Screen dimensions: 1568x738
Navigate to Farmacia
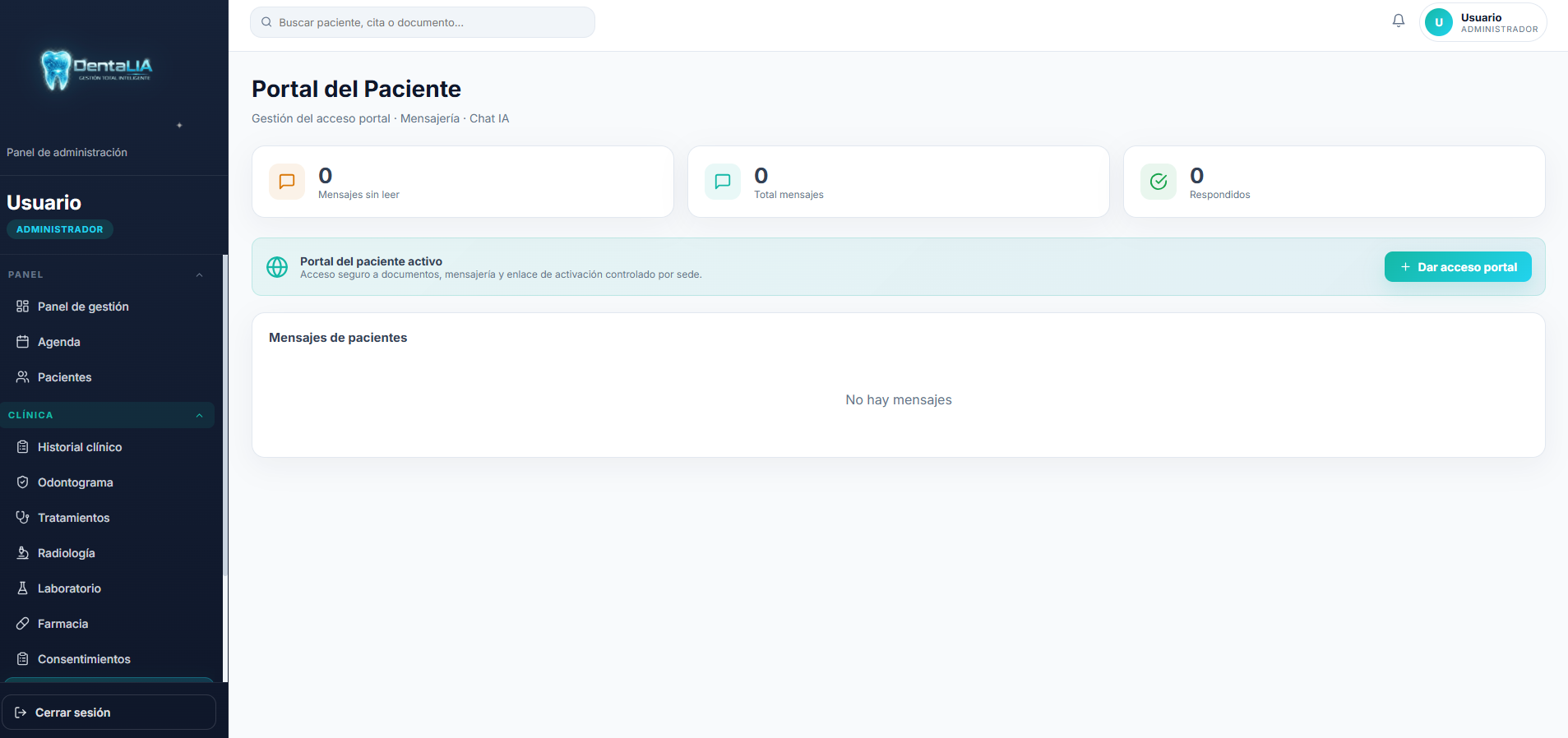(62, 624)
